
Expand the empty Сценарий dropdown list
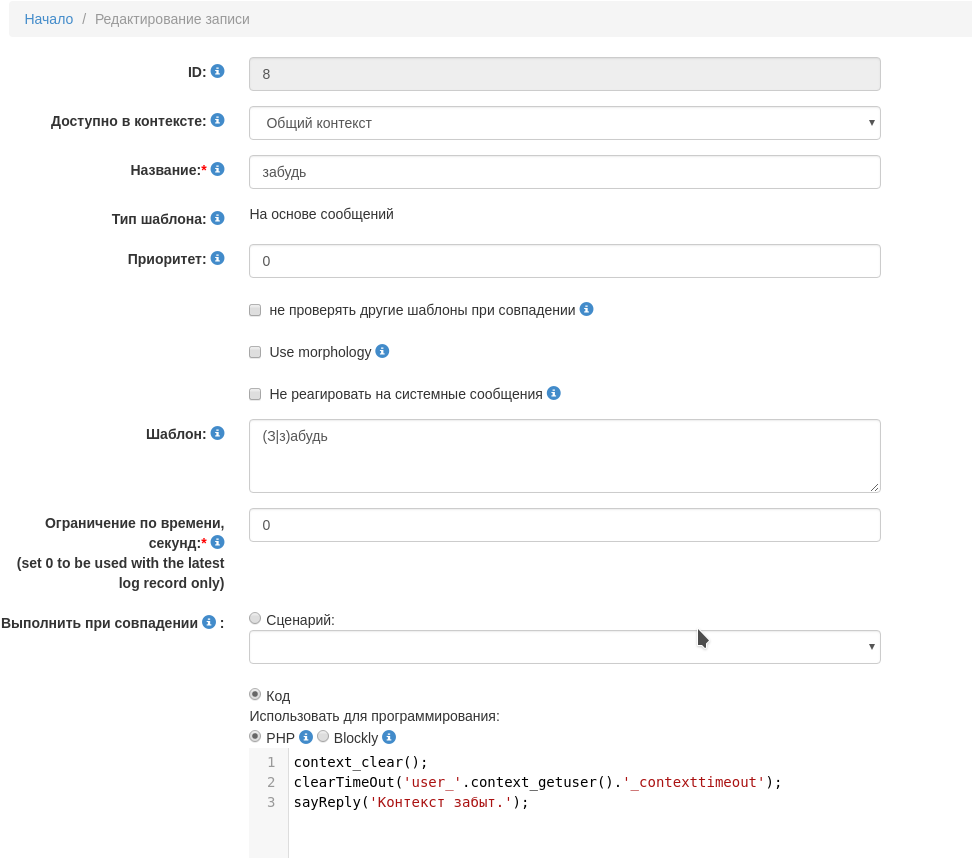tap(564, 647)
